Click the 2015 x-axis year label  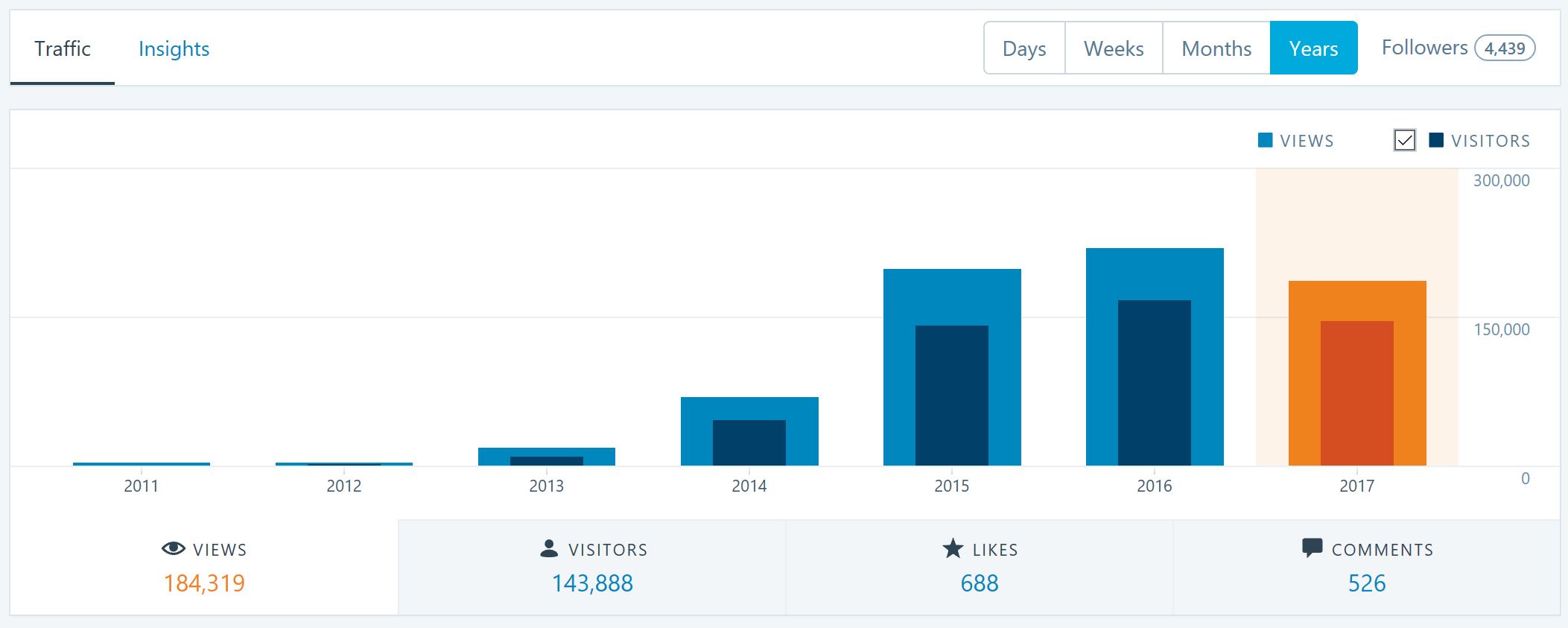click(x=952, y=486)
